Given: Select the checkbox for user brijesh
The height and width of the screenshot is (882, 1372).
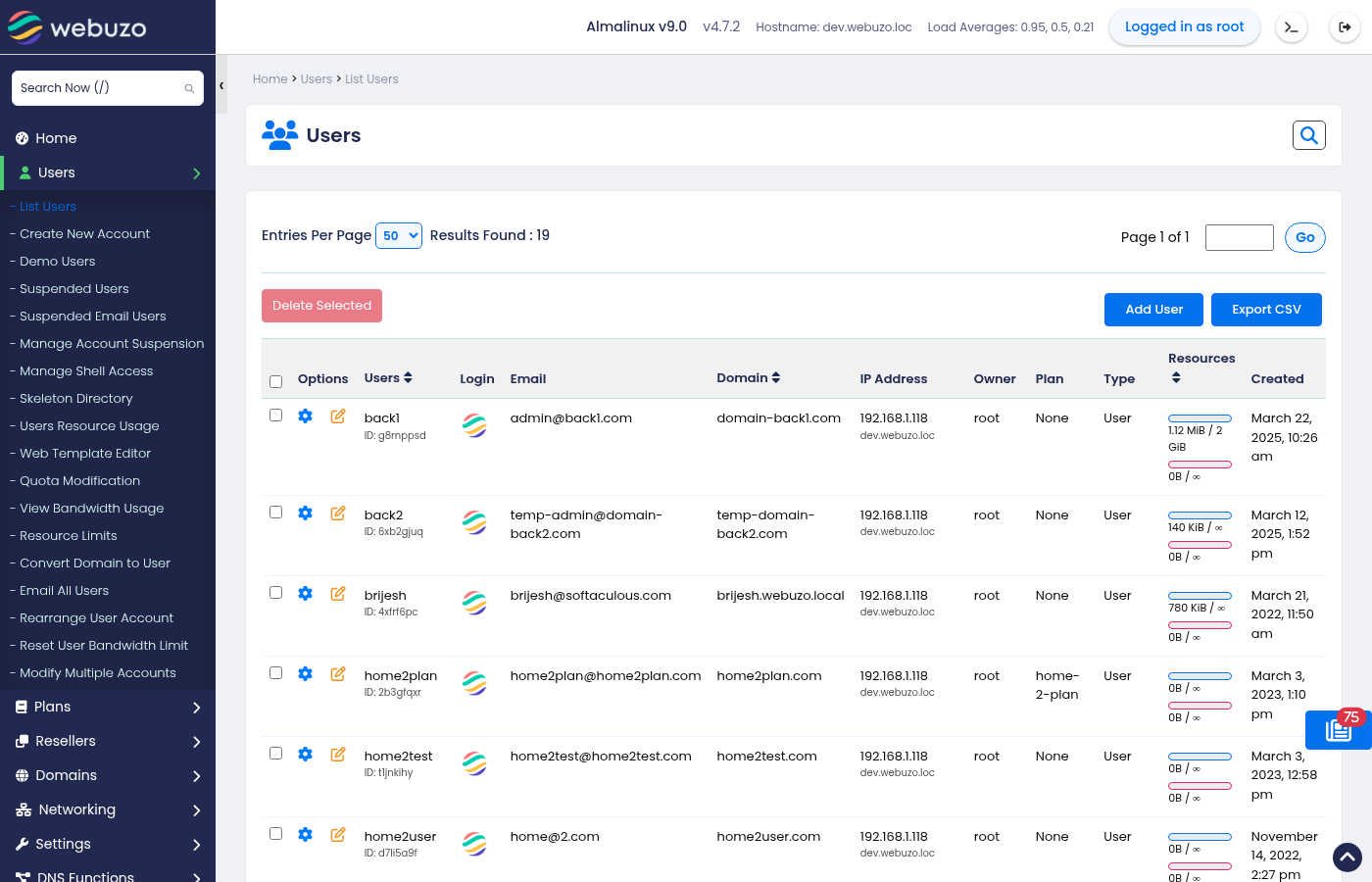Looking at the screenshot, I should tap(275, 593).
